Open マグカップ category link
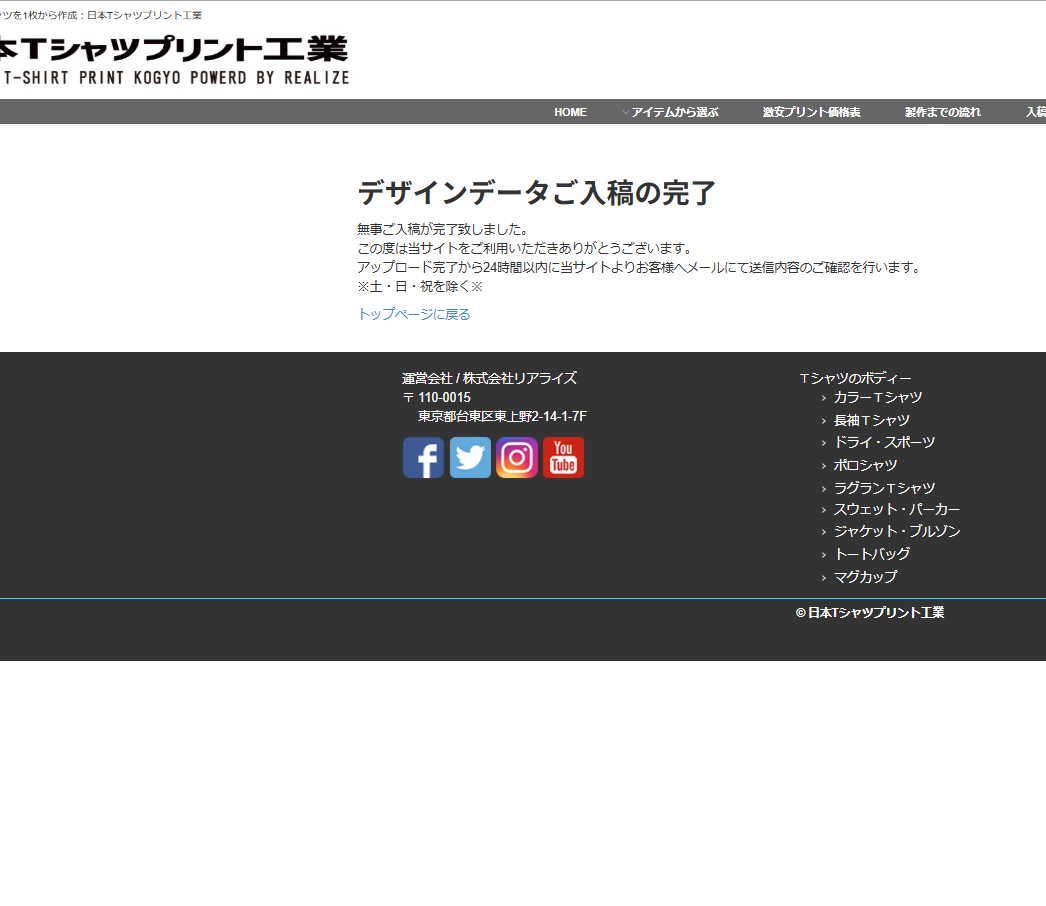The height and width of the screenshot is (906, 1046). 865,577
